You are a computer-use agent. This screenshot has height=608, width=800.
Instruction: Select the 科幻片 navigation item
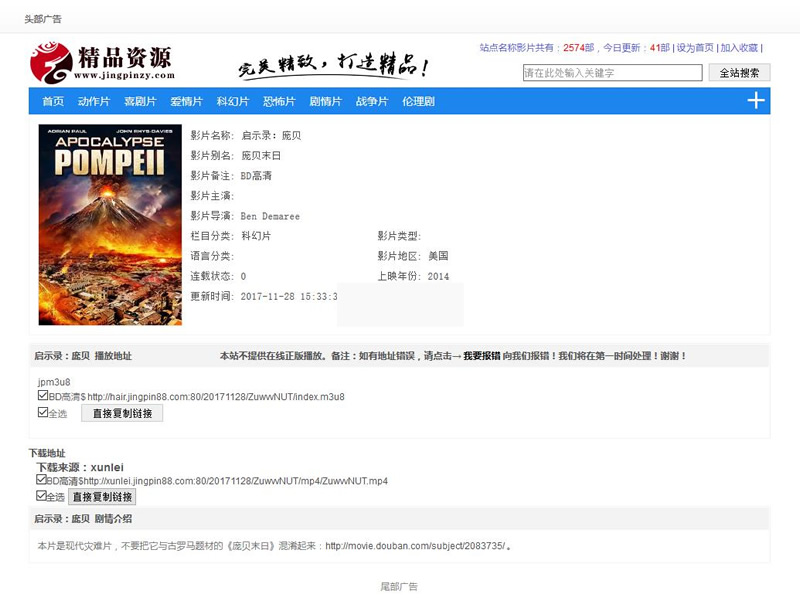[x=233, y=101]
